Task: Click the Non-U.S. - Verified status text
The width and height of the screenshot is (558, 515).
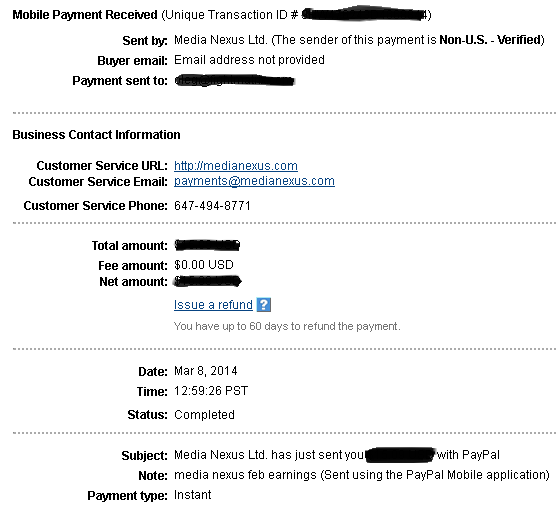Action: (490, 40)
